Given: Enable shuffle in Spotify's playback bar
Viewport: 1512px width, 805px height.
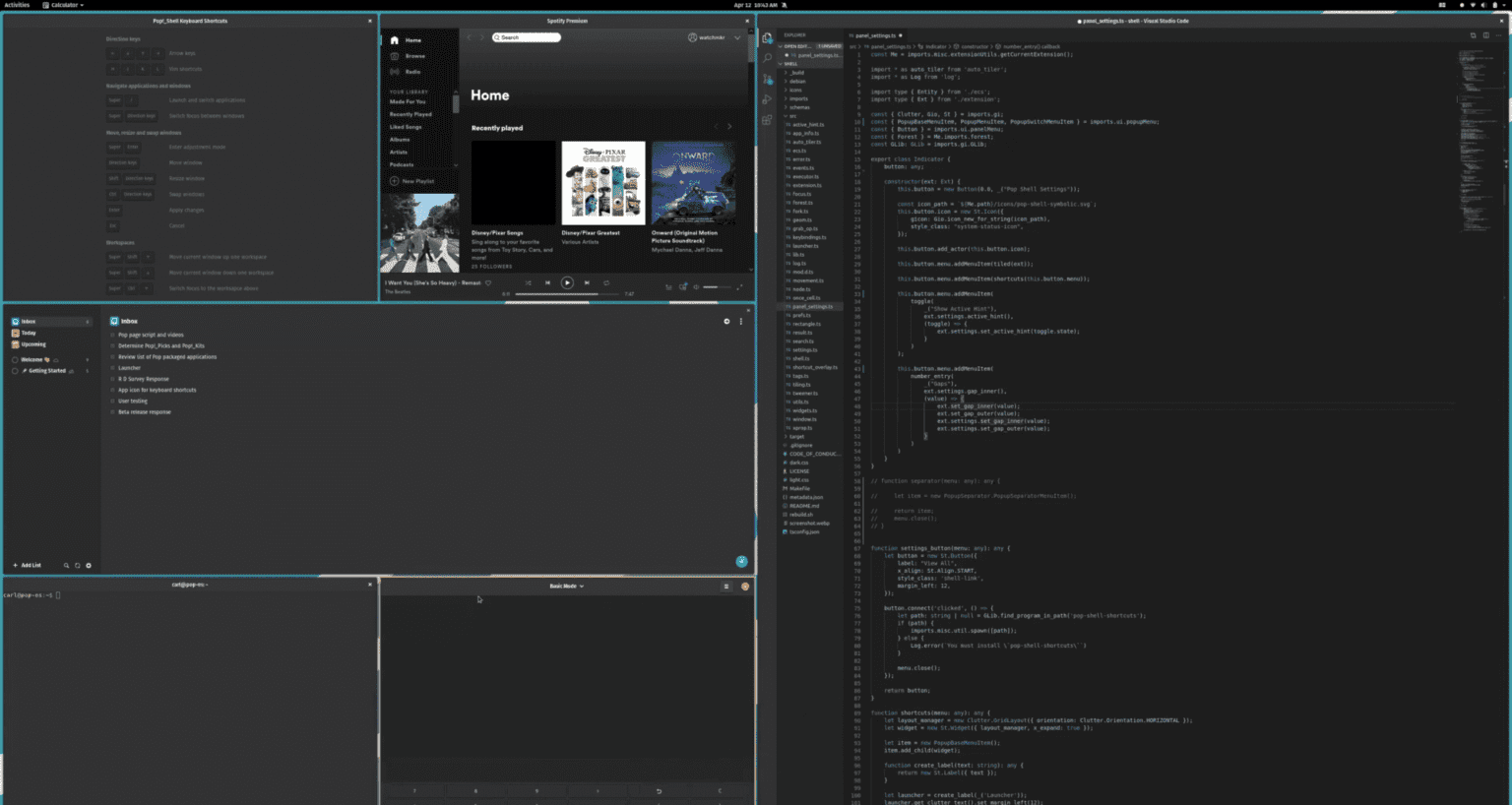Looking at the screenshot, I should [529, 282].
